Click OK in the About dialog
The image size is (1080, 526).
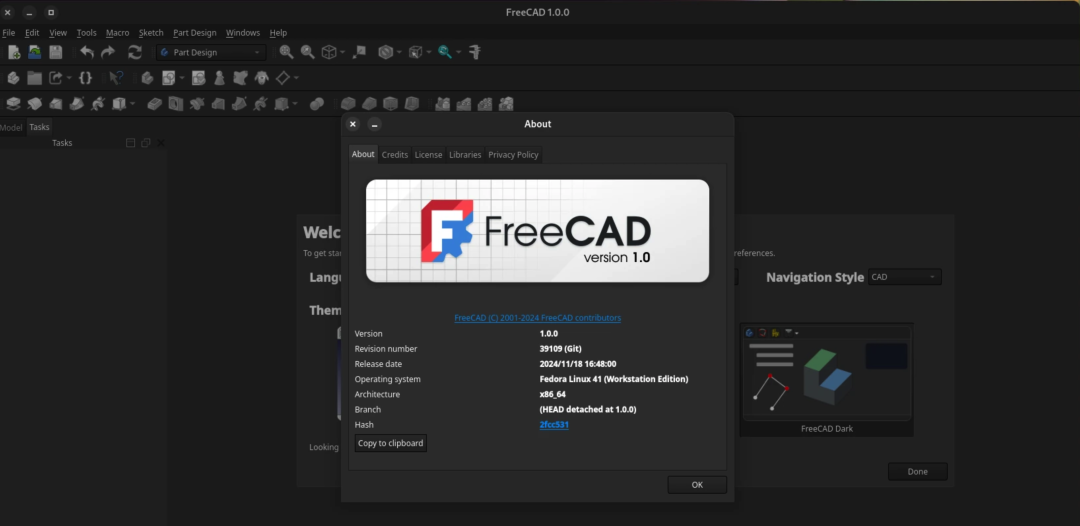(697, 485)
